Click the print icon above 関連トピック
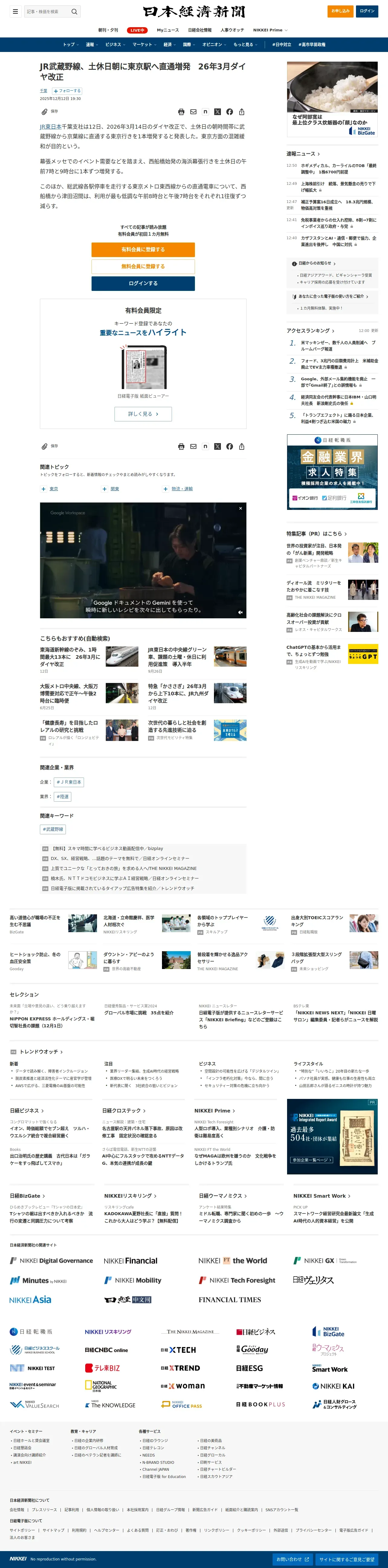 (x=181, y=446)
